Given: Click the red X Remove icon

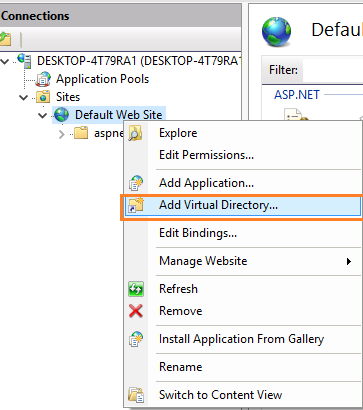Looking at the screenshot, I should (x=136, y=311).
